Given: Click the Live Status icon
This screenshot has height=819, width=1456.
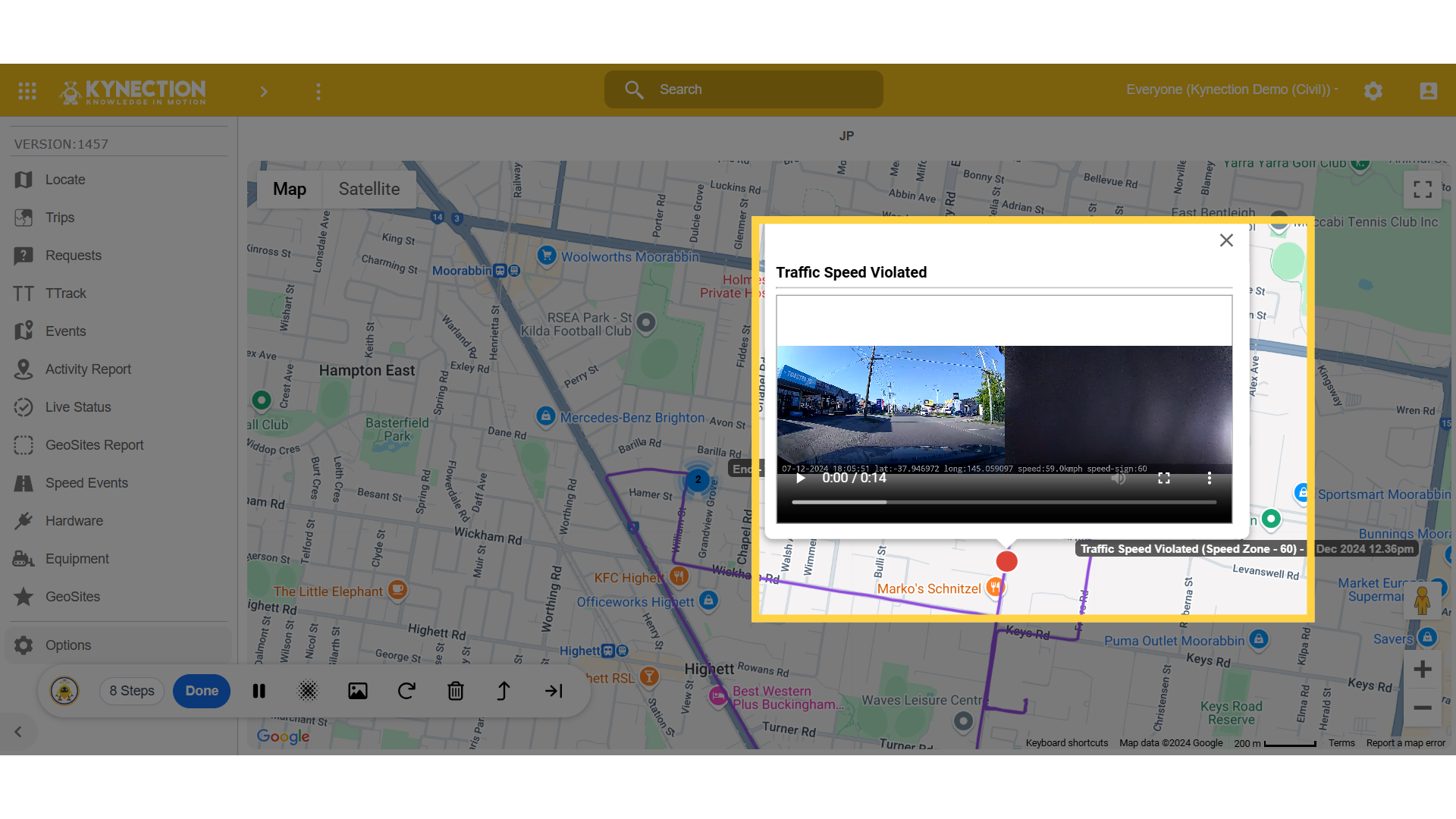Looking at the screenshot, I should [24, 407].
